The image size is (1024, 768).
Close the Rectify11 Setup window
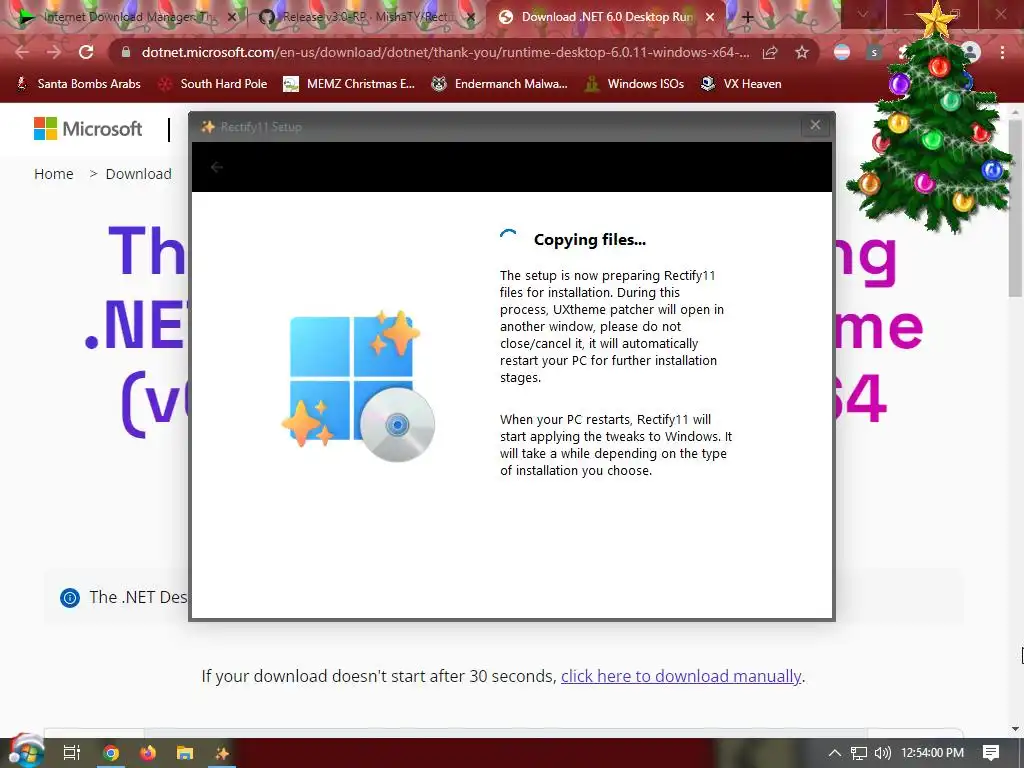pos(815,125)
